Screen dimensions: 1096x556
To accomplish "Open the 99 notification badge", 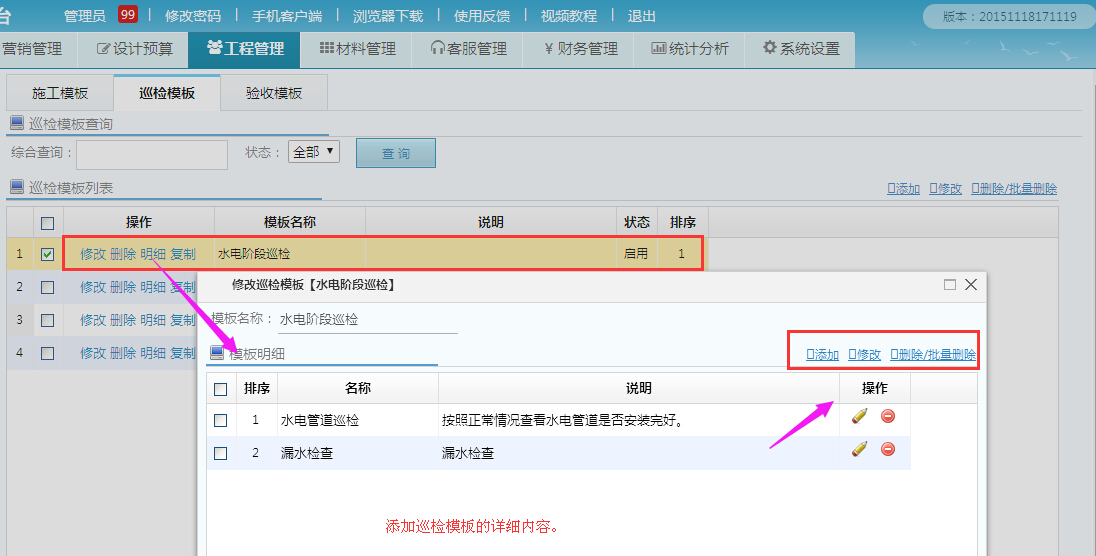I will (x=127, y=15).
